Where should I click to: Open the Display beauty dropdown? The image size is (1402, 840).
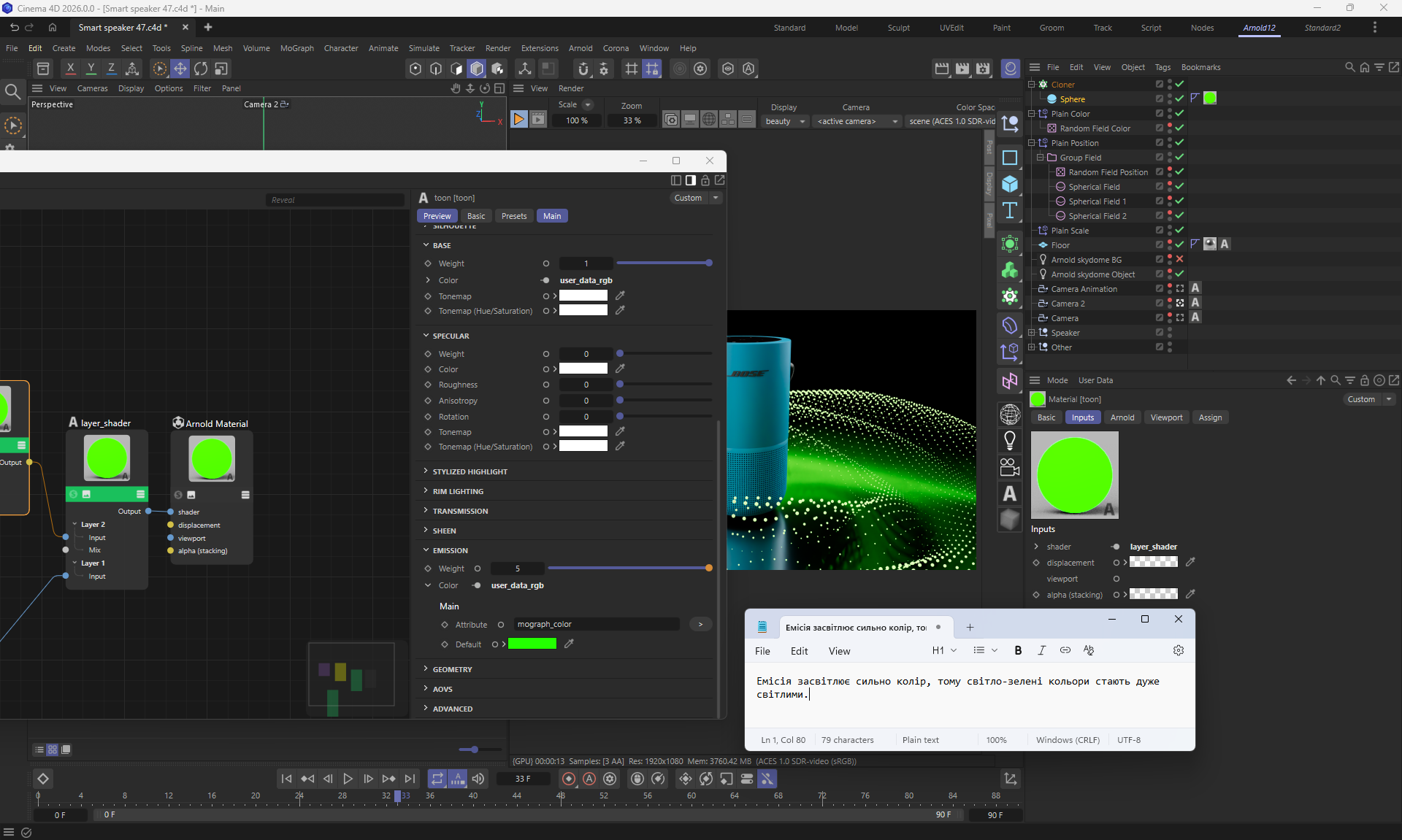[x=785, y=121]
